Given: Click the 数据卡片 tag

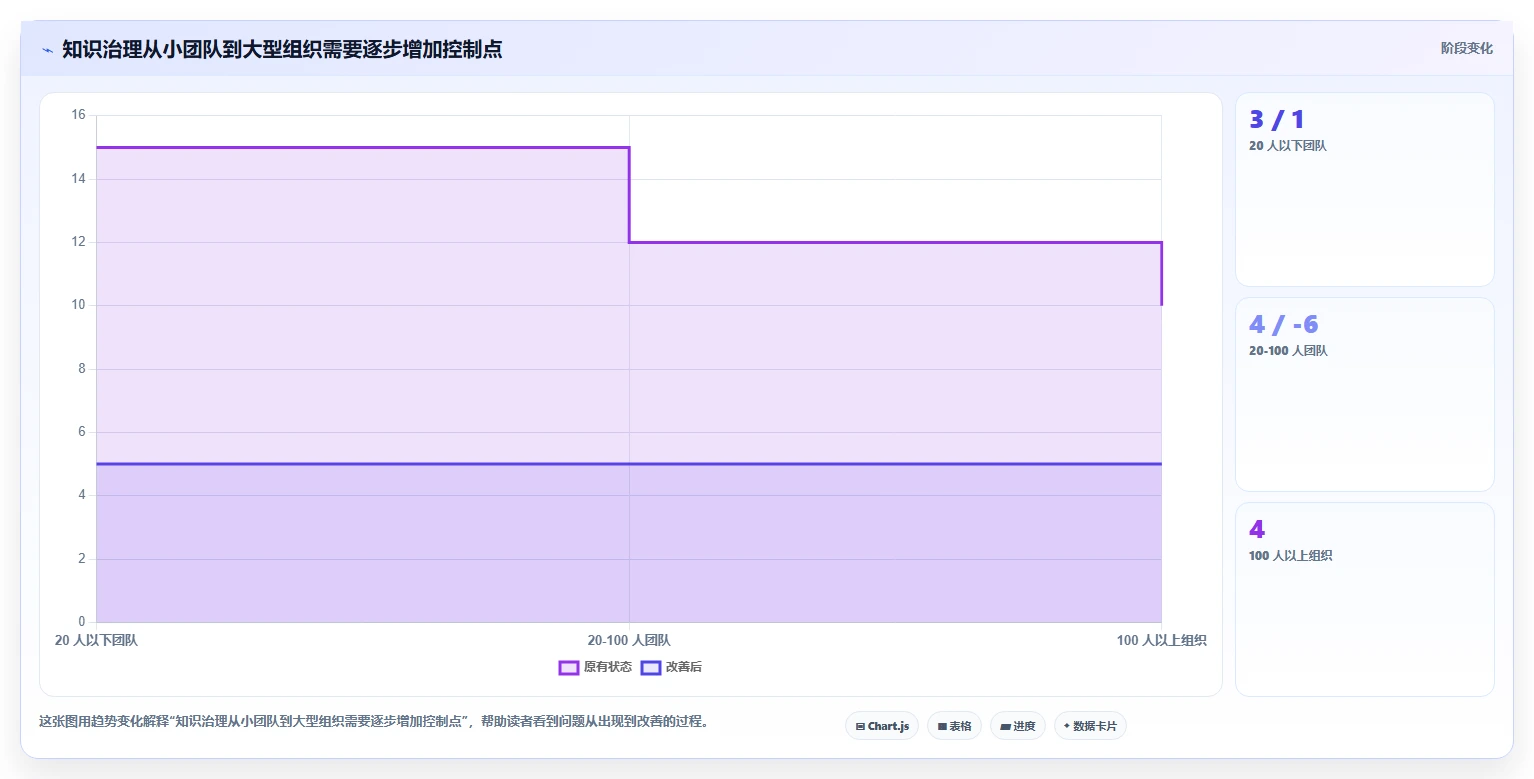Looking at the screenshot, I should (1090, 726).
